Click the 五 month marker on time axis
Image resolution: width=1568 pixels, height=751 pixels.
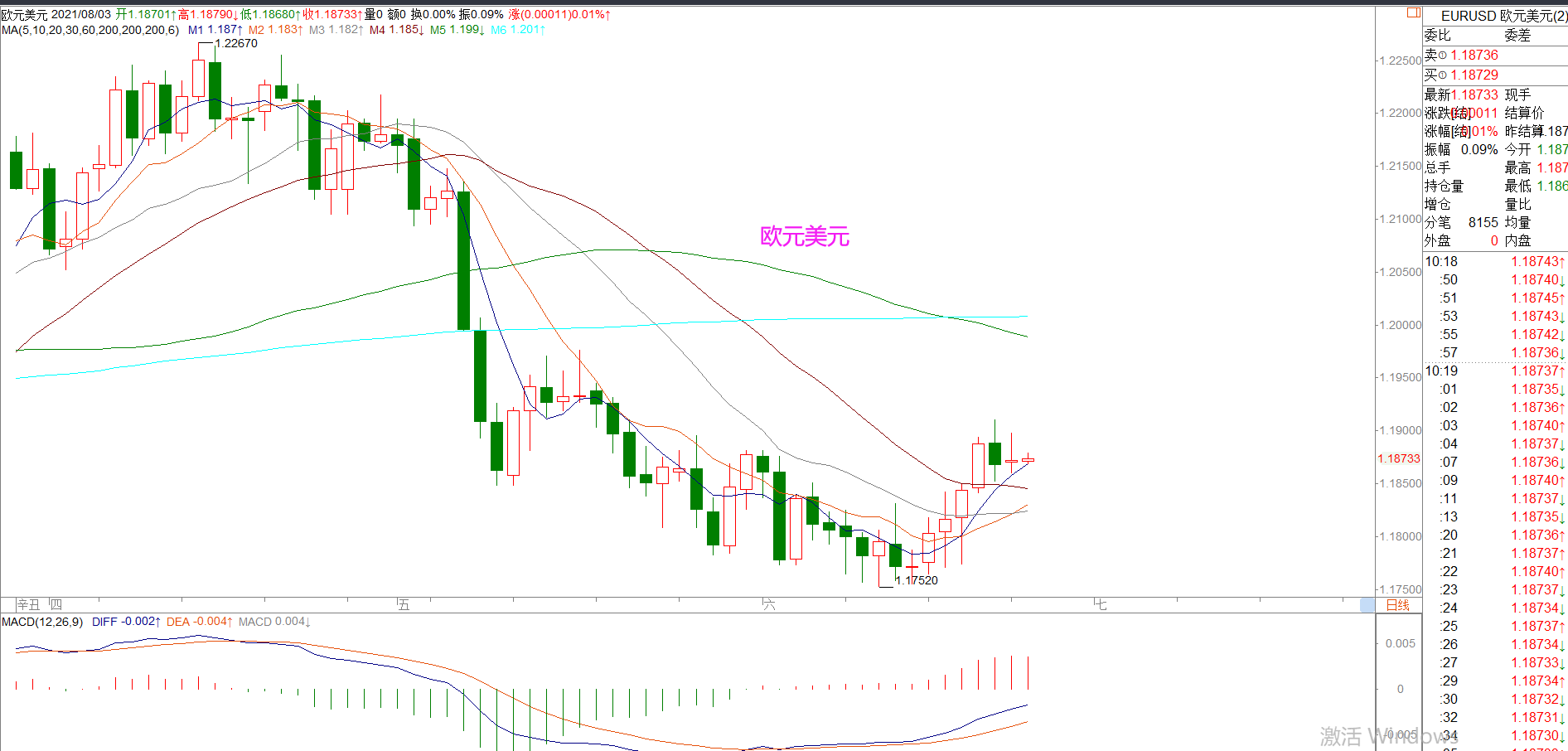404,605
